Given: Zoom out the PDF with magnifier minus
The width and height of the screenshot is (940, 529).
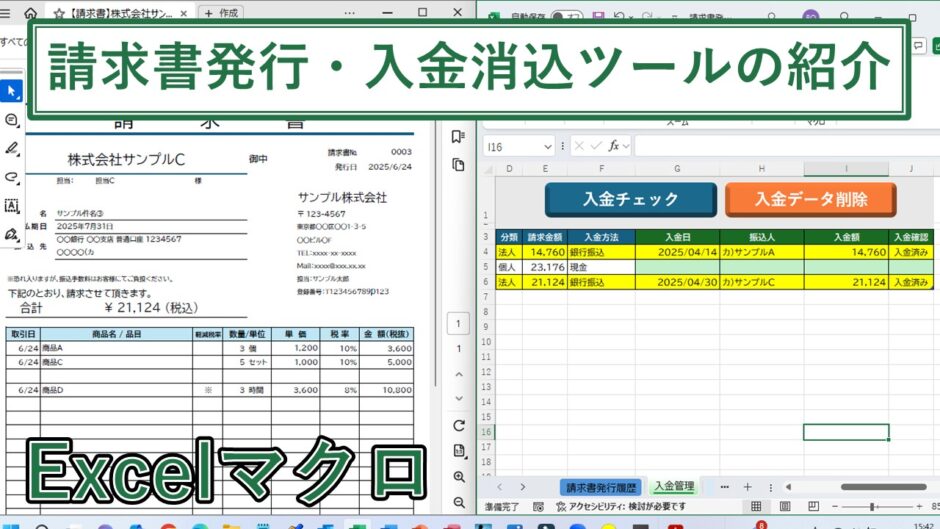Looking at the screenshot, I should [459, 503].
